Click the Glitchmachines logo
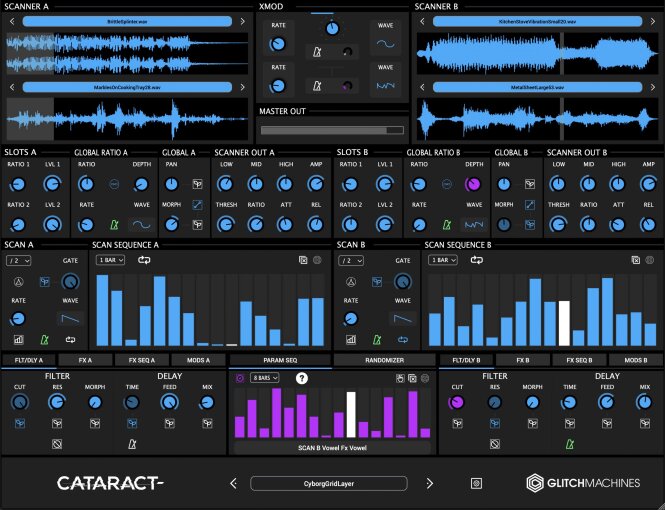 pyautogui.click(x=583, y=483)
